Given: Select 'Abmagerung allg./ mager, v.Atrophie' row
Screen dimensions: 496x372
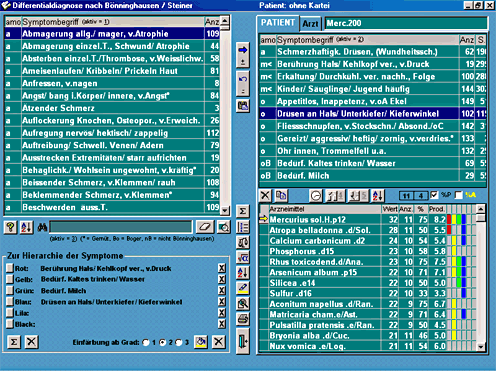Looking at the screenshot, I should coord(112,34).
